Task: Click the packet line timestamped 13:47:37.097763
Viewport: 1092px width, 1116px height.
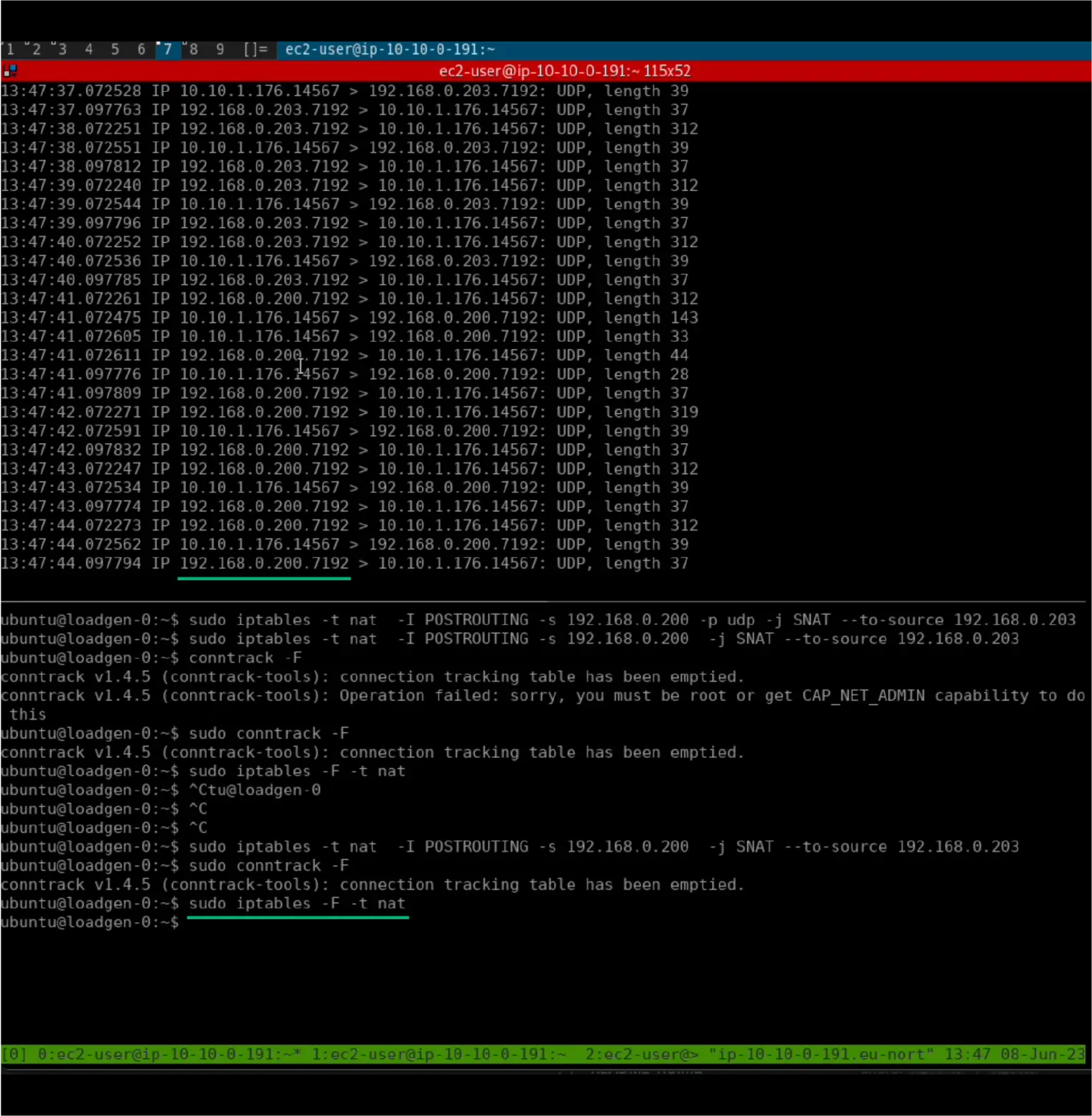Action: [345, 110]
